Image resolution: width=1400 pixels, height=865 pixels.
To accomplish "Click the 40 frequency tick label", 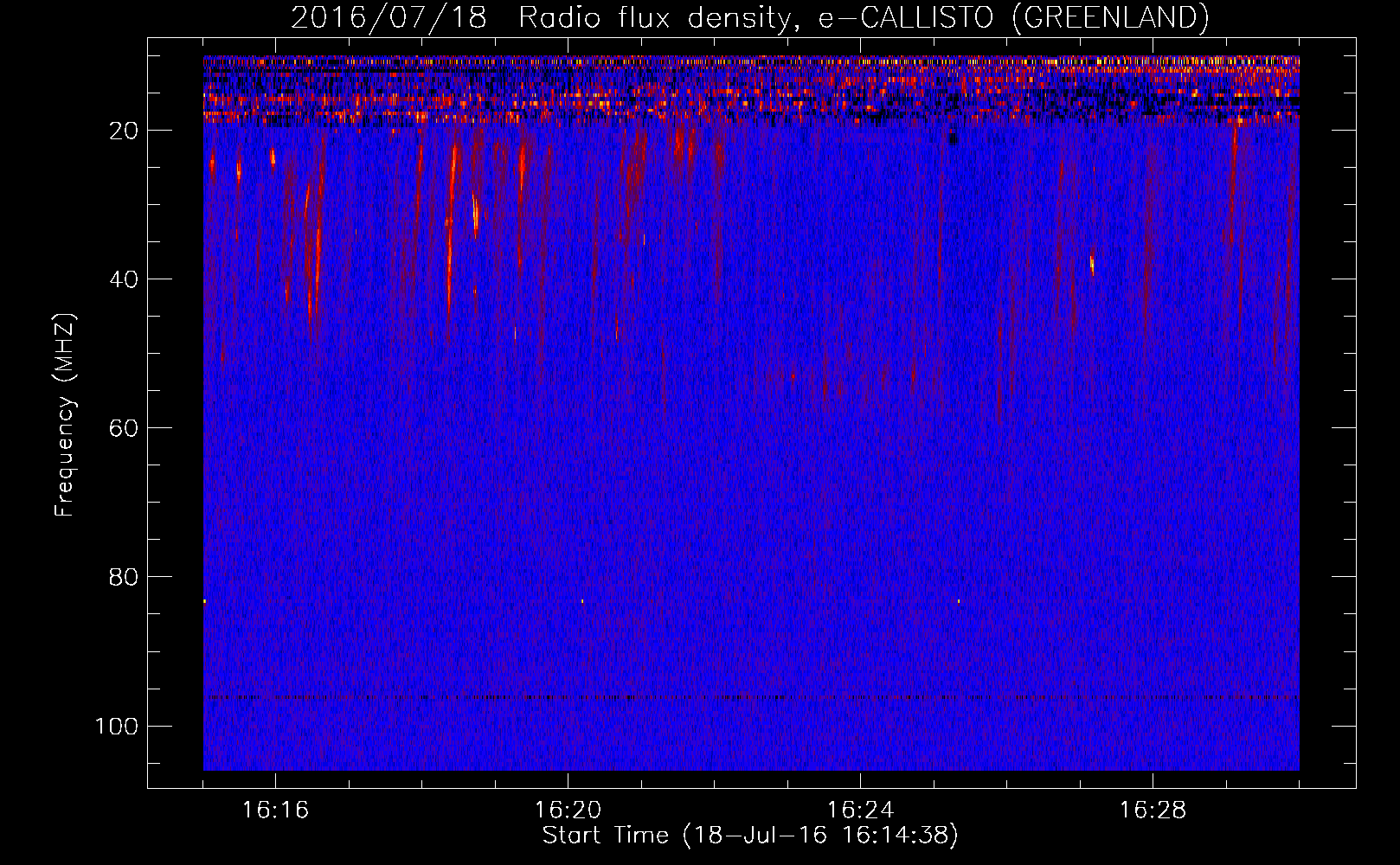I will pos(124,279).
